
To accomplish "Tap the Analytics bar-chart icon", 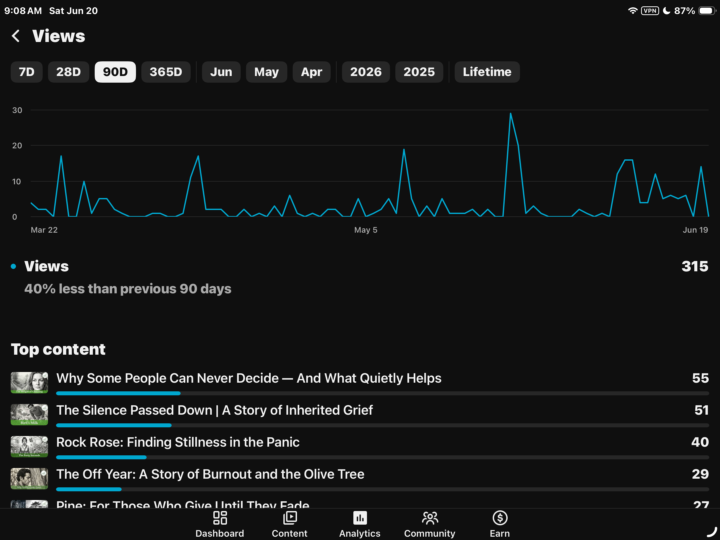I will pos(360,518).
